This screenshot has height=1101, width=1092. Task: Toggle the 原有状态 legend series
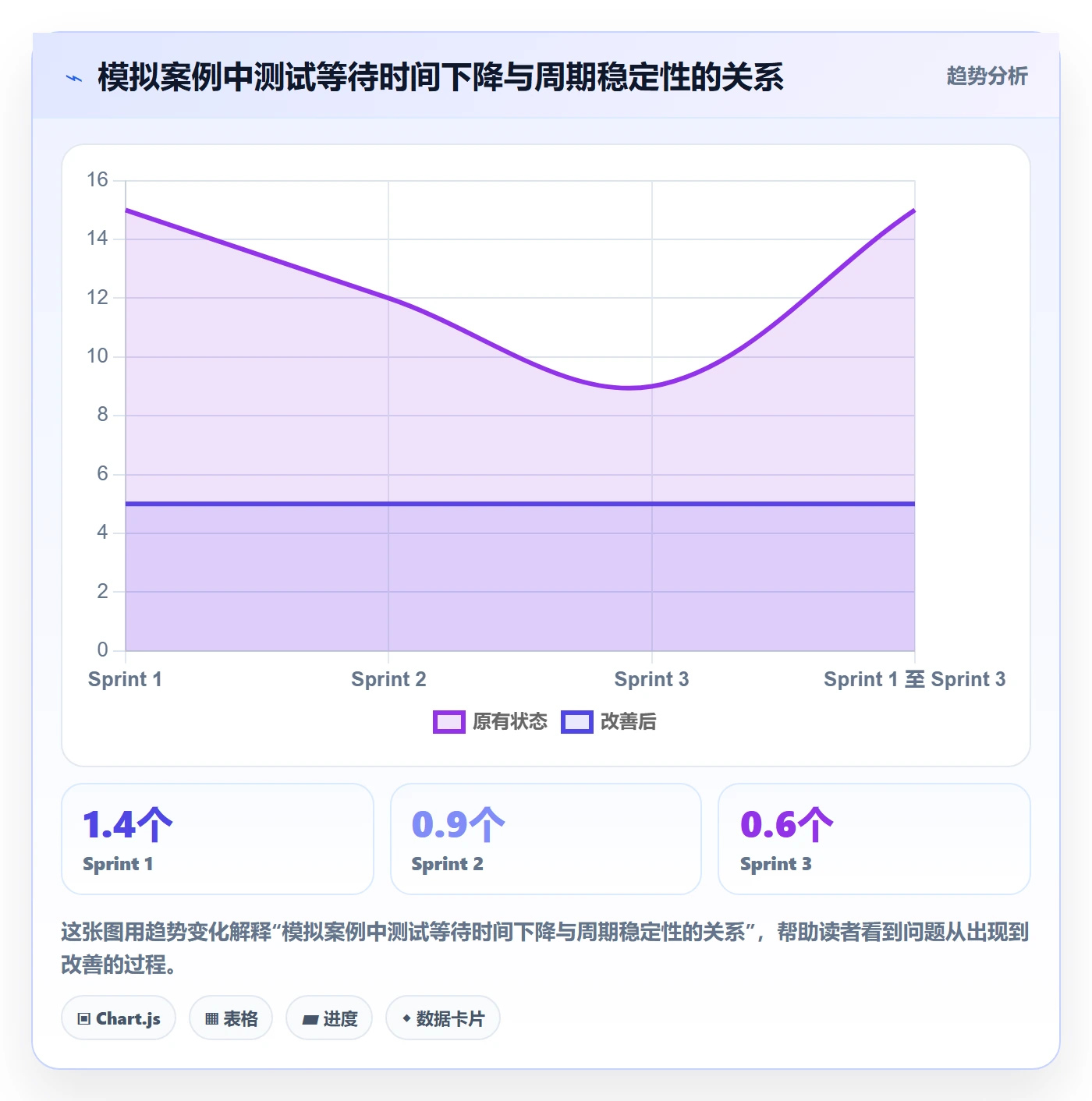[x=491, y=721]
